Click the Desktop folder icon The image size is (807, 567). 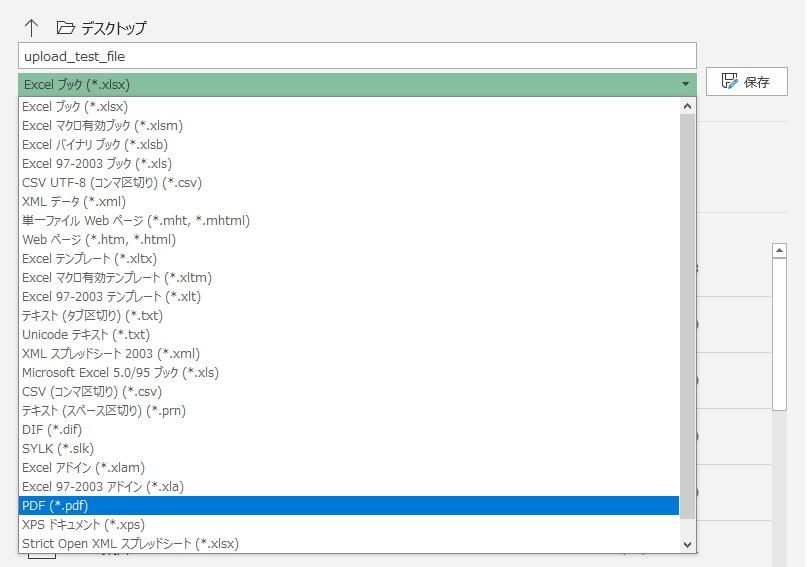(66, 28)
